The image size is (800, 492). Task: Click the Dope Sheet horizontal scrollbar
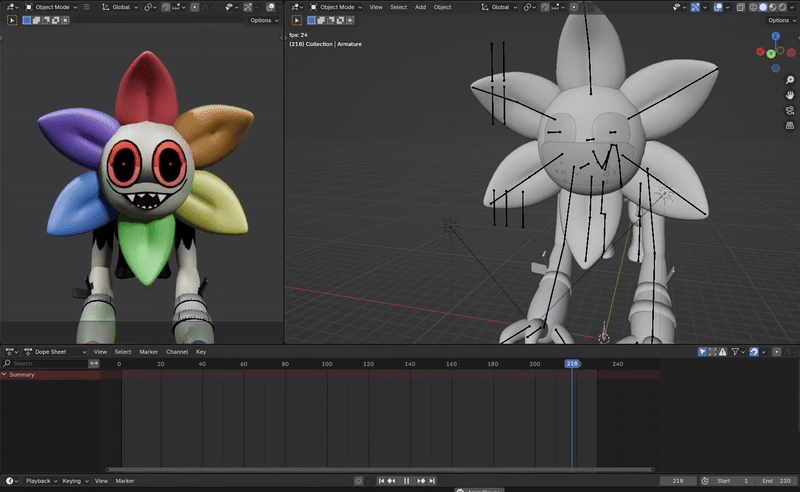click(x=380, y=470)
